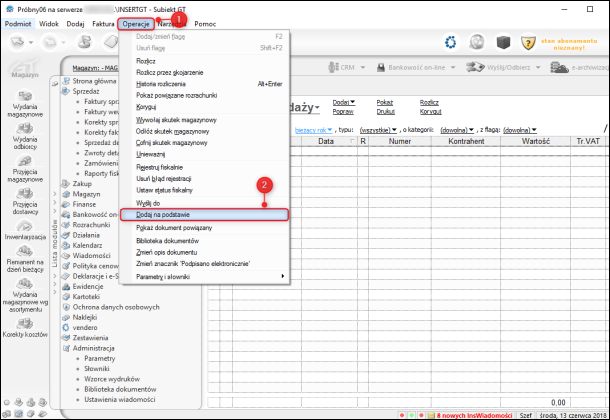Click the Magazyn module header icon
Image resolution: width=610 pixels, height=420 pixels.
(x=25, y=68)
